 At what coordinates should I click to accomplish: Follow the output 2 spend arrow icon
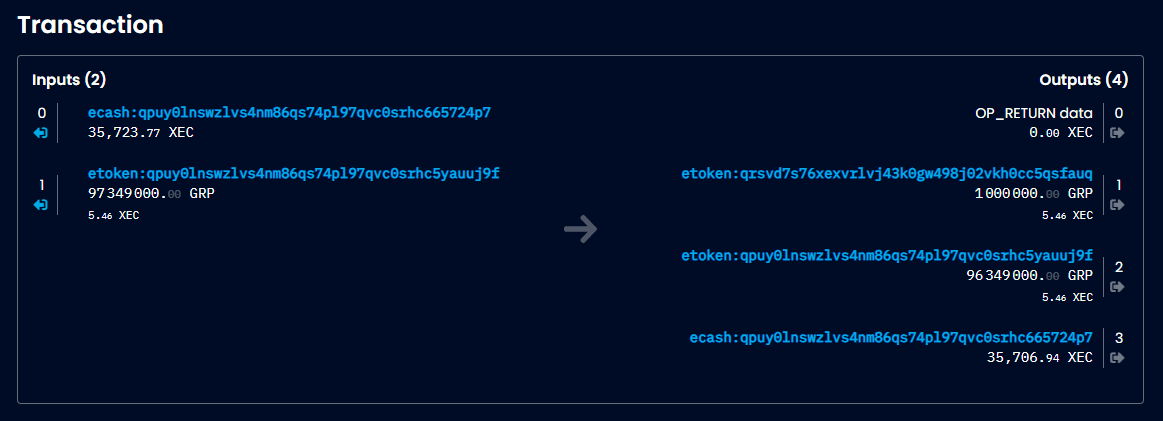1118,286
